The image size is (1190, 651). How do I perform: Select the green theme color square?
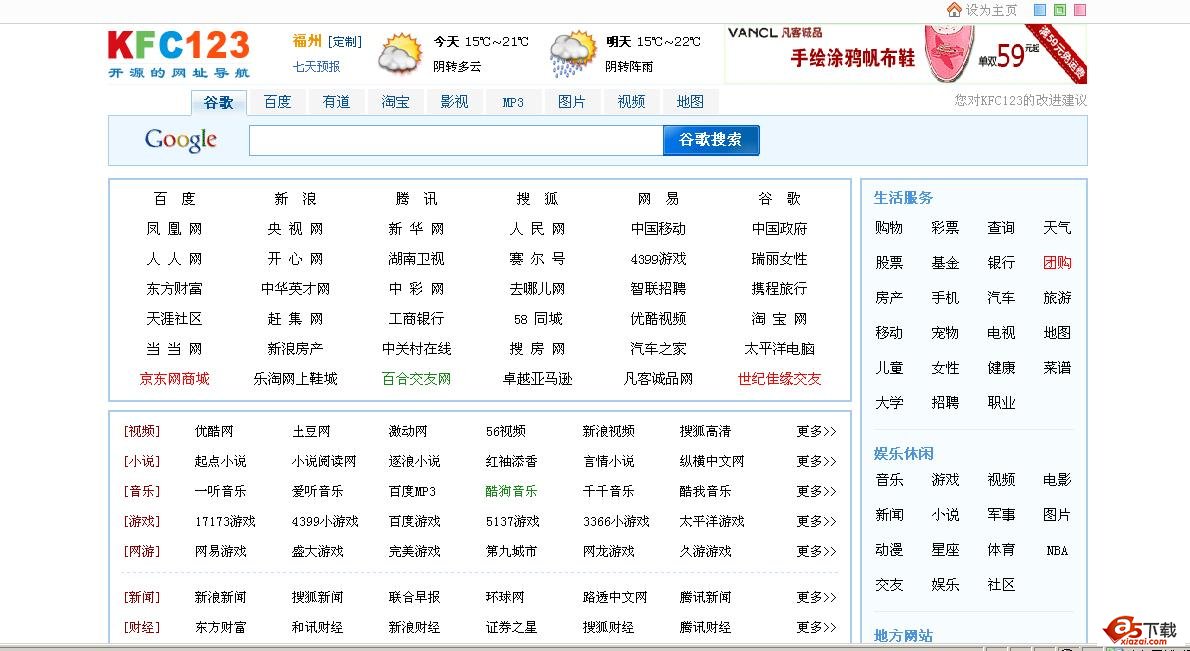1060,11
